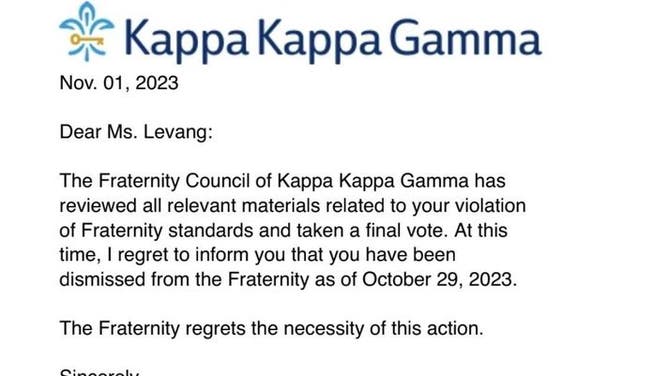Click the word "Gamma" in the header
Image resolution: width=668 pixels, height=376 pixels.
pos(465,38)
